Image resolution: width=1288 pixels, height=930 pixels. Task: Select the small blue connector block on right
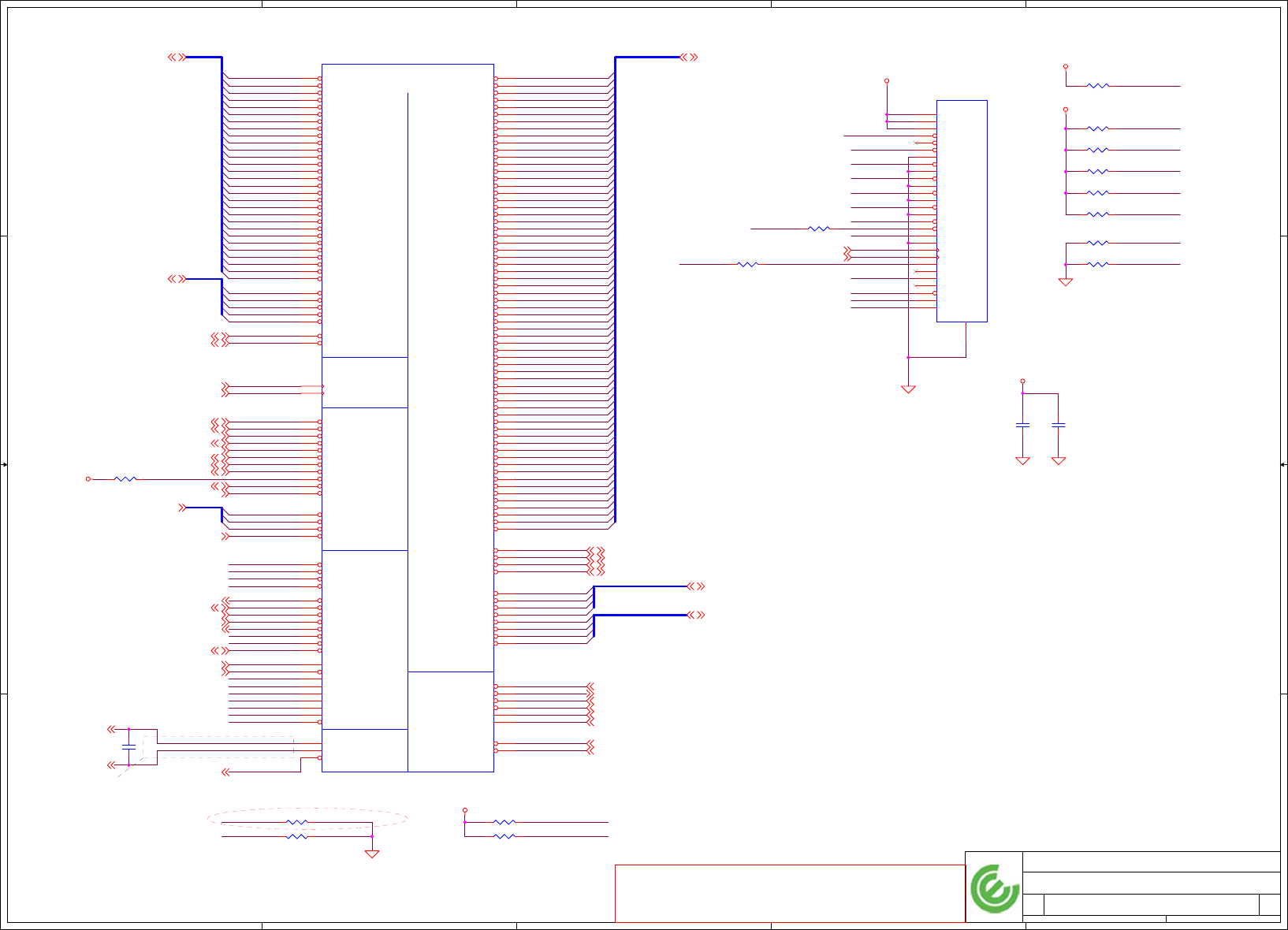coord(962,211)
